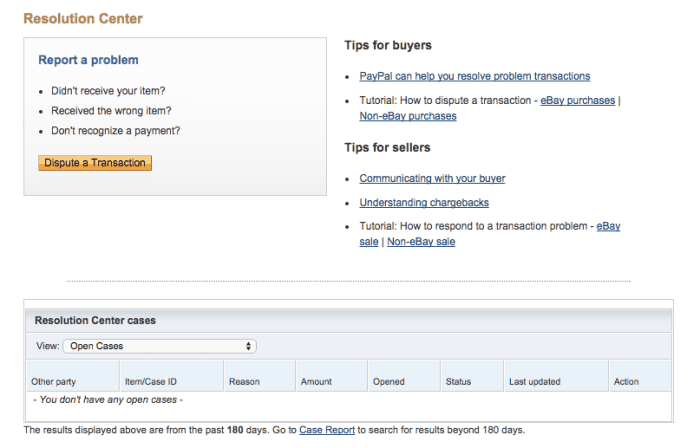Viewport: 700px width, 448px height.
Task: Follow the Non-eBay sale tutorial link
Action: tap(421, 242)
